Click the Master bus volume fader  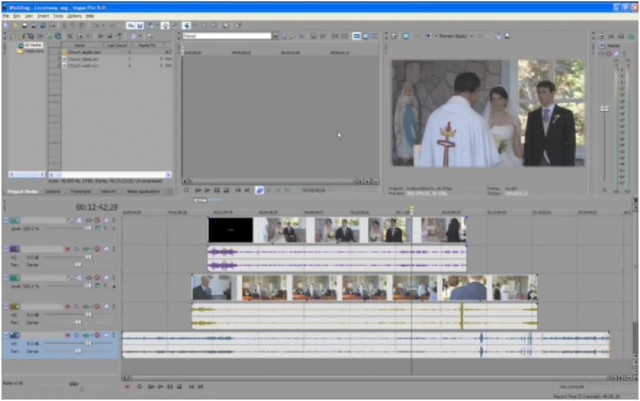coord(604,109)
